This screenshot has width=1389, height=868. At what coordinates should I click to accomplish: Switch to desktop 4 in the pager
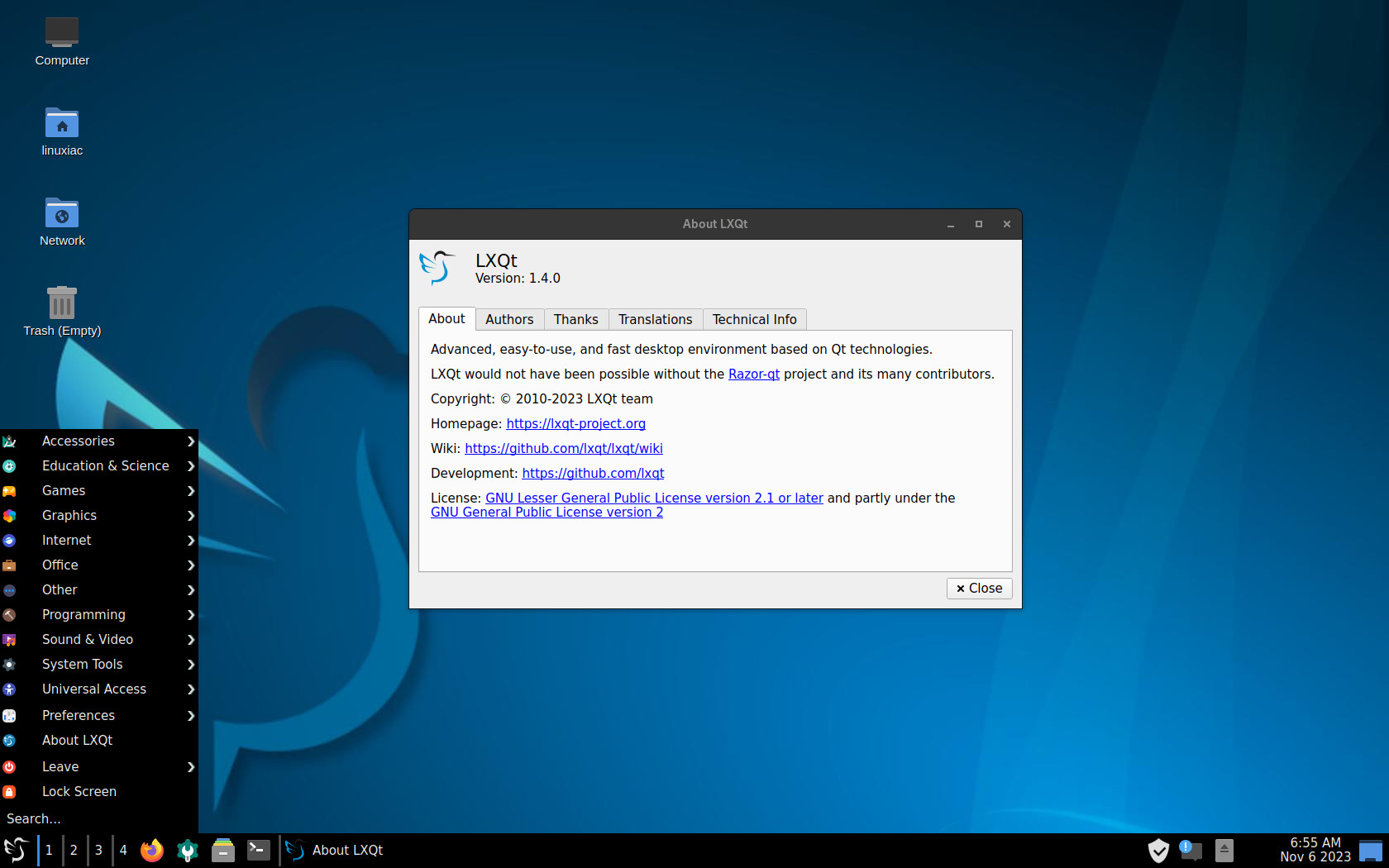(x=123, y=850)
